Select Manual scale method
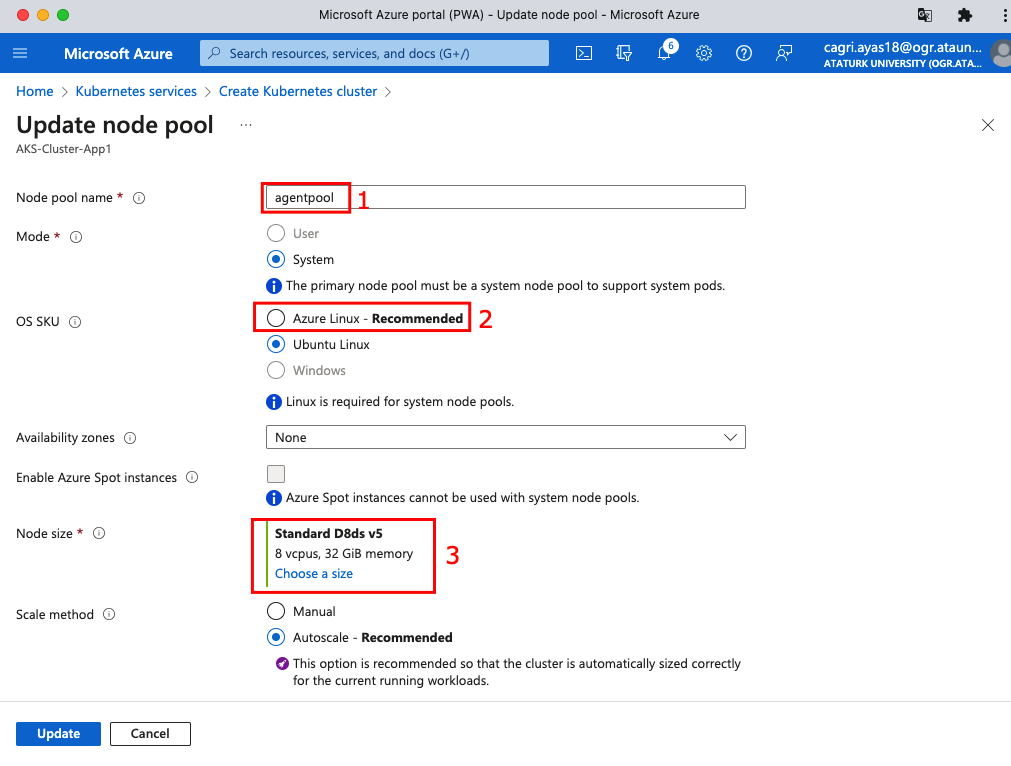The image size is (1011, 766). tap(276, 611)
